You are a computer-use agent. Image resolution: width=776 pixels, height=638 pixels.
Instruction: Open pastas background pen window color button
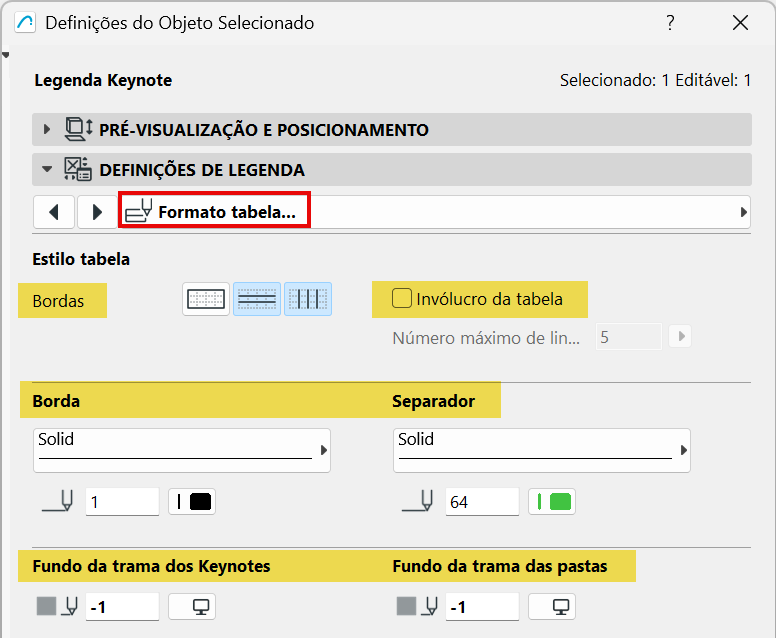552,606
